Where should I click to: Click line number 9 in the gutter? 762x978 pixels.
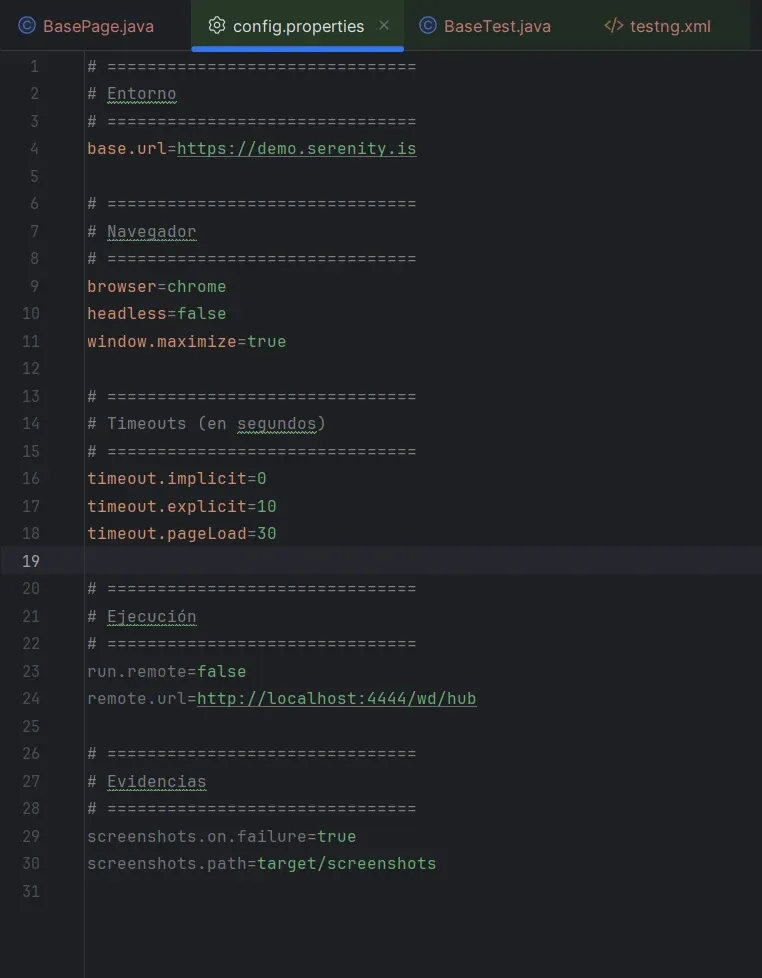click(x=34, y=286)
